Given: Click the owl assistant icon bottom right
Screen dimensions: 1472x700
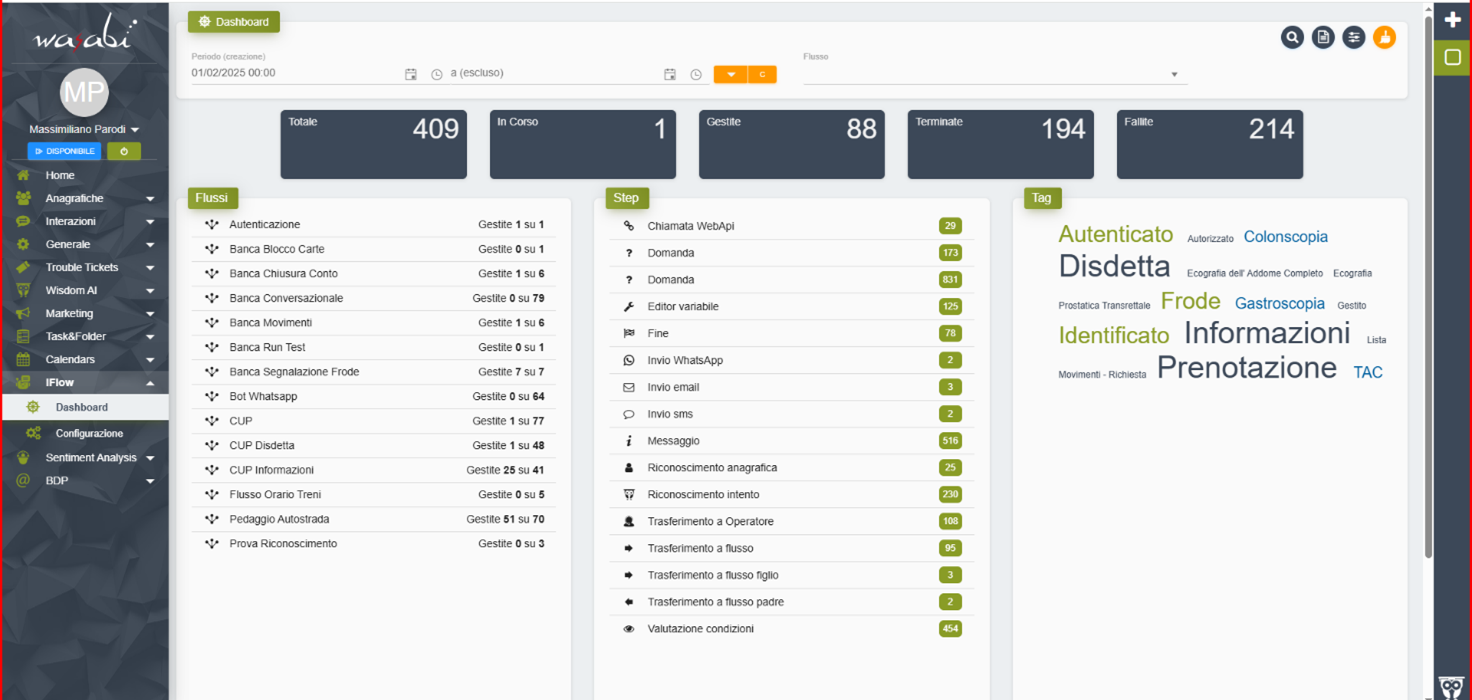Looking at the screenshot, I should point(1451,686).
